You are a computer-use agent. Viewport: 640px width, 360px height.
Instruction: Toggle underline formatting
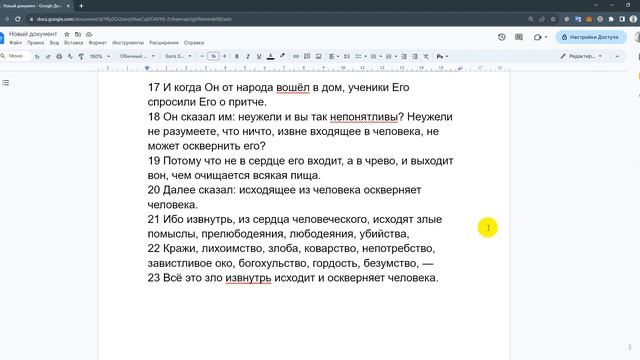point(259,56)
